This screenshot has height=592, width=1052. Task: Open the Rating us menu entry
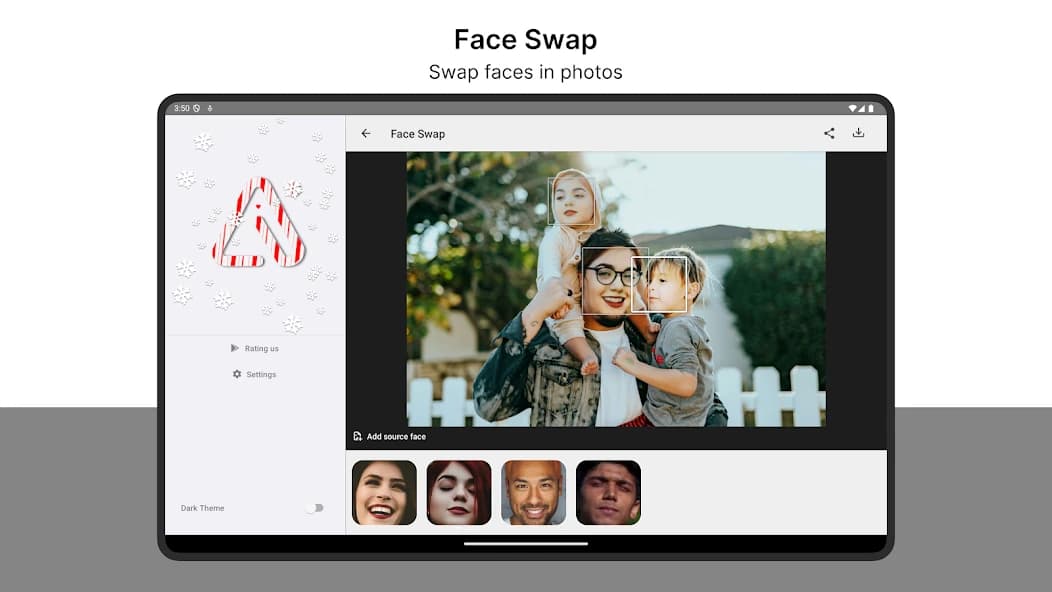[x=261, y=348]
